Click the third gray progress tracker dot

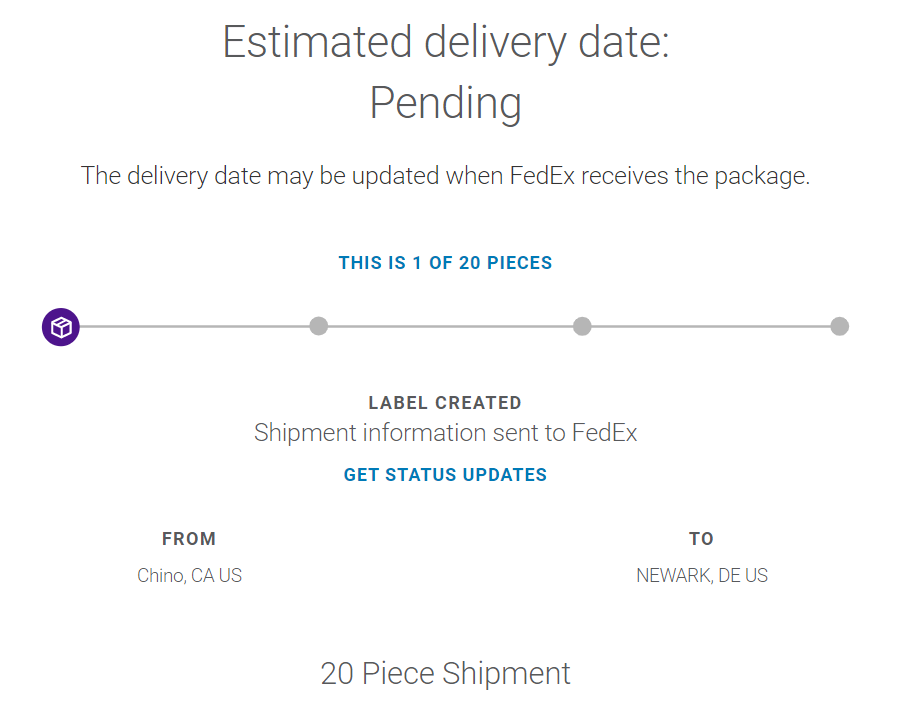point(582,326)
